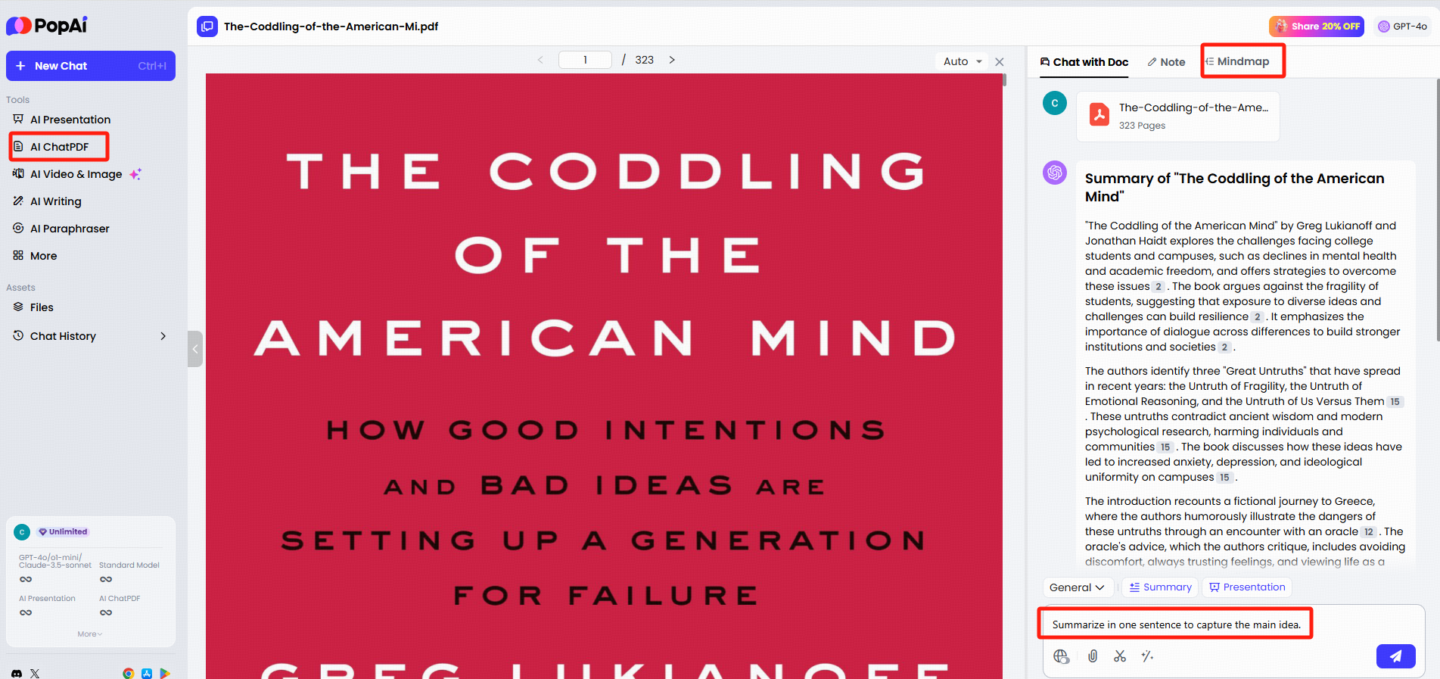Open AI Paraphraser tool
Screen dimensions: 1440x679
point(61,229)
